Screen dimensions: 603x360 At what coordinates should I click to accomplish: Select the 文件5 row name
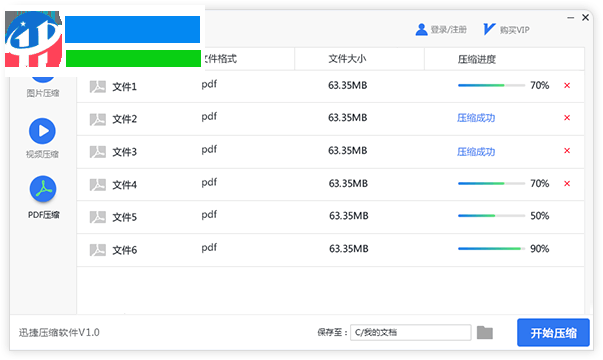pyautogui.click(x=124, y=217)
